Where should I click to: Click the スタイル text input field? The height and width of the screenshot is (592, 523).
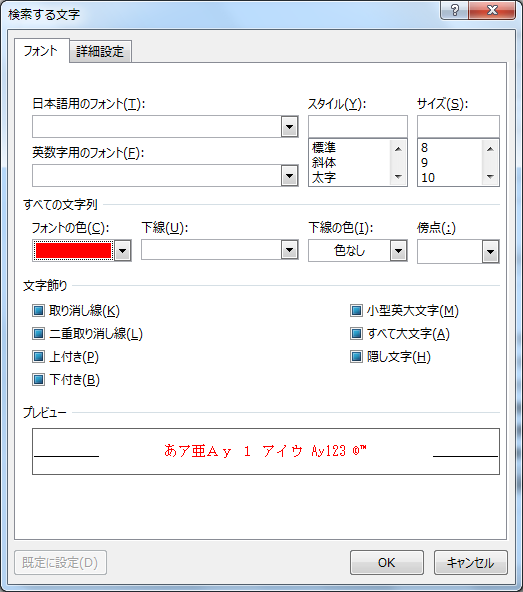click(x=358, y=126)
